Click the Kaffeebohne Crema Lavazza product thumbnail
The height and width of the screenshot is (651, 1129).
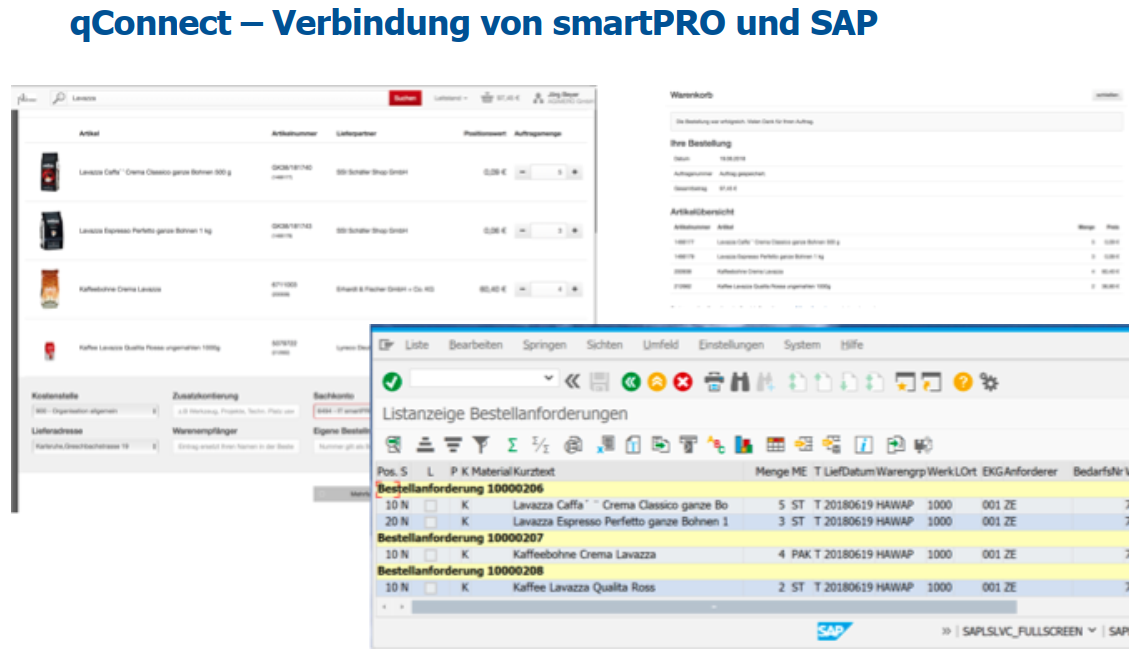[50, 288]
